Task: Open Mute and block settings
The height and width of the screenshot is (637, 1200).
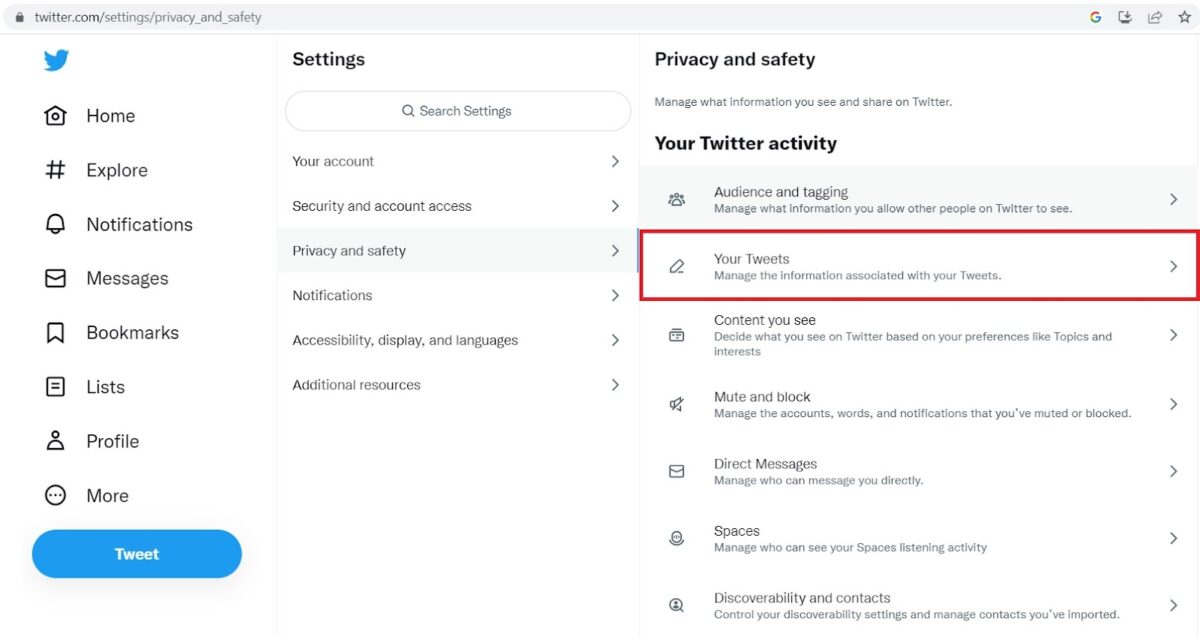Action: (x=919, y=404)
